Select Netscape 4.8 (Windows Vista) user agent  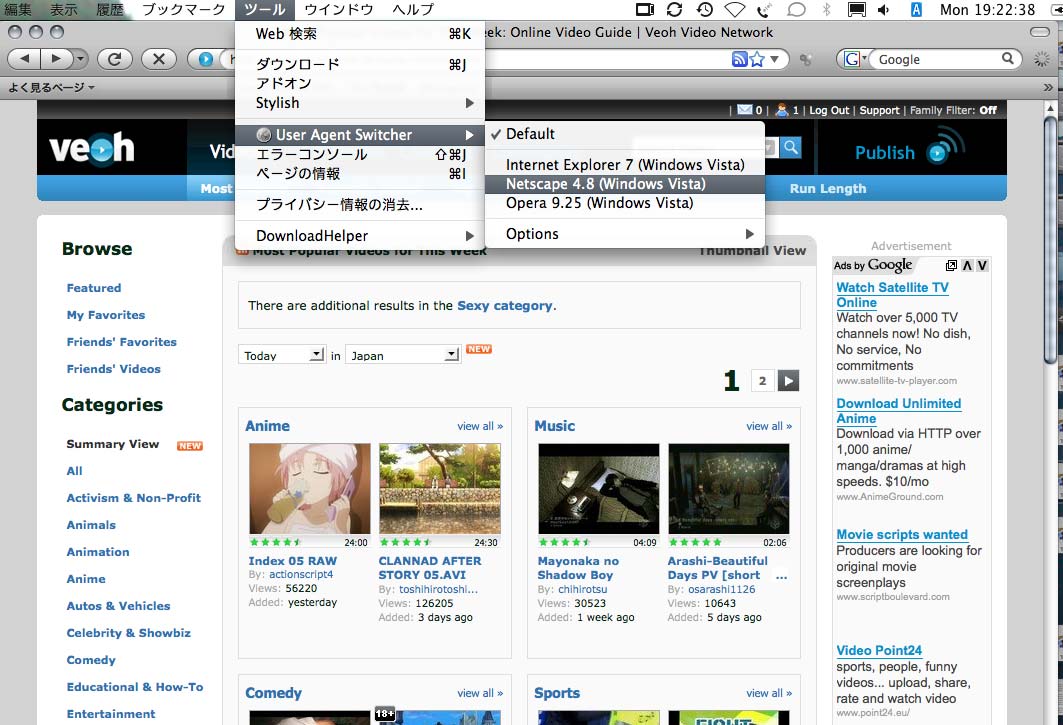coord(624,184)
